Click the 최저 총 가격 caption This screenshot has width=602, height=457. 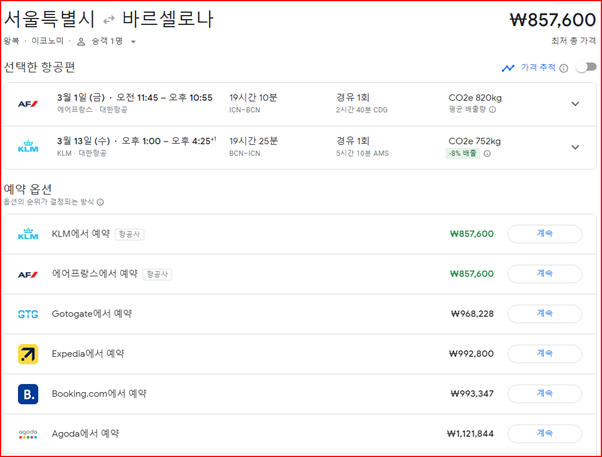(x=574, y=41)
